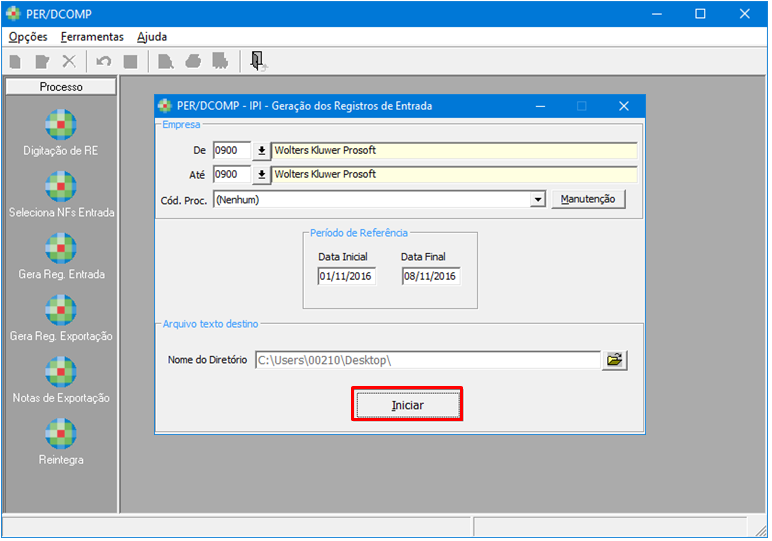Click the Manutenção button
Viewport: 772px width, 541px height.
pyautogui.click(x=588, y=200)
